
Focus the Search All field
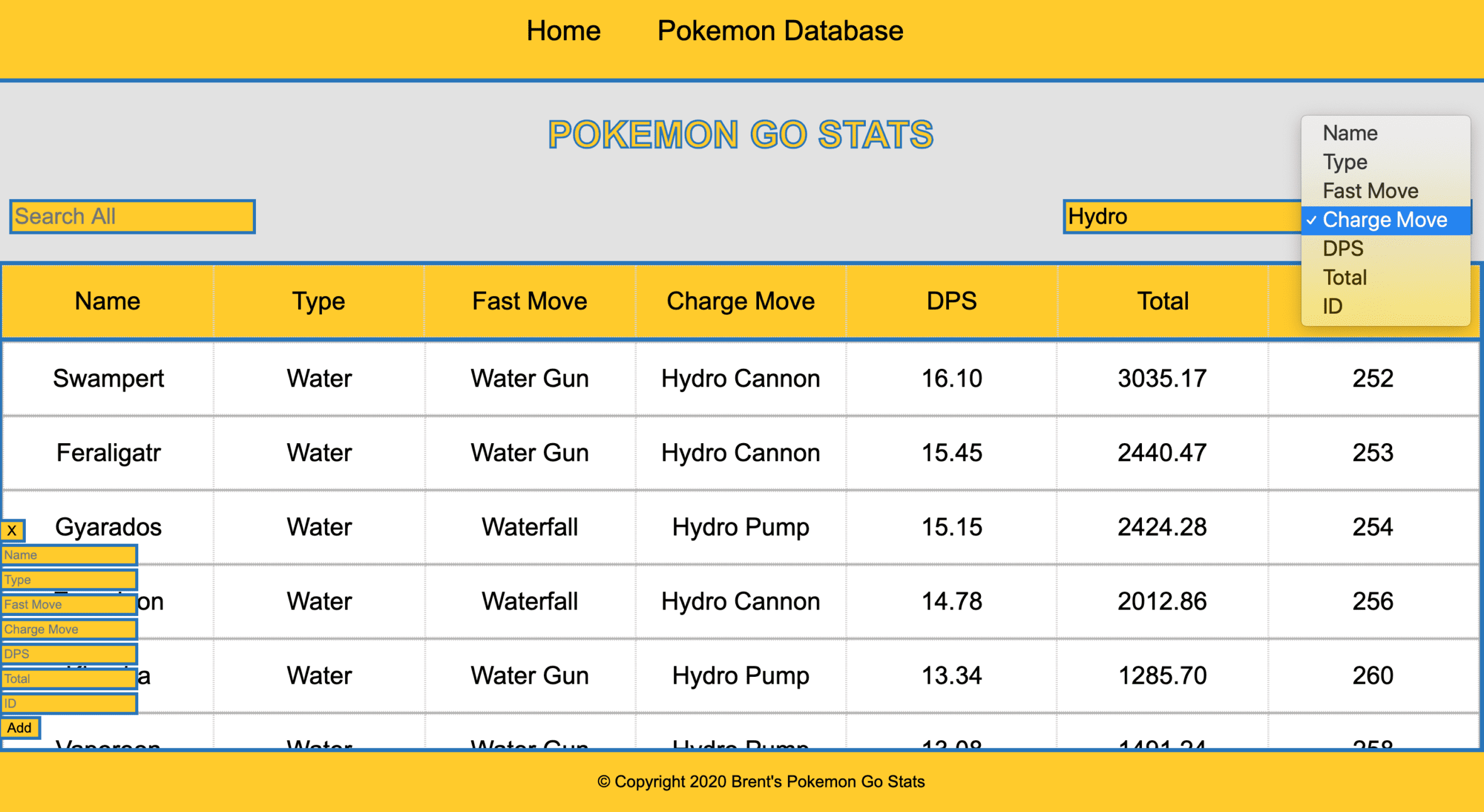[x=132, y=217]
